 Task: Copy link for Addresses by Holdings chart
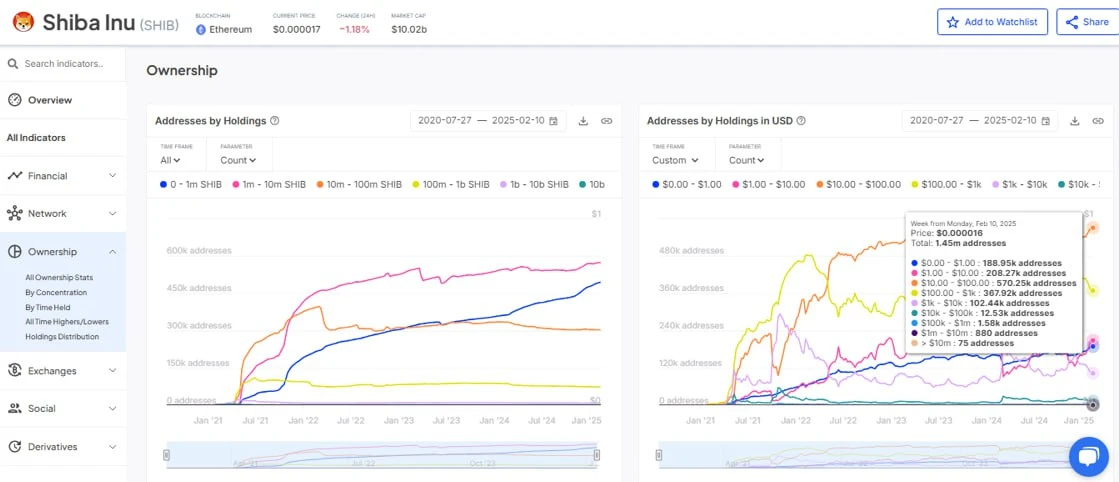pos(607,121)
